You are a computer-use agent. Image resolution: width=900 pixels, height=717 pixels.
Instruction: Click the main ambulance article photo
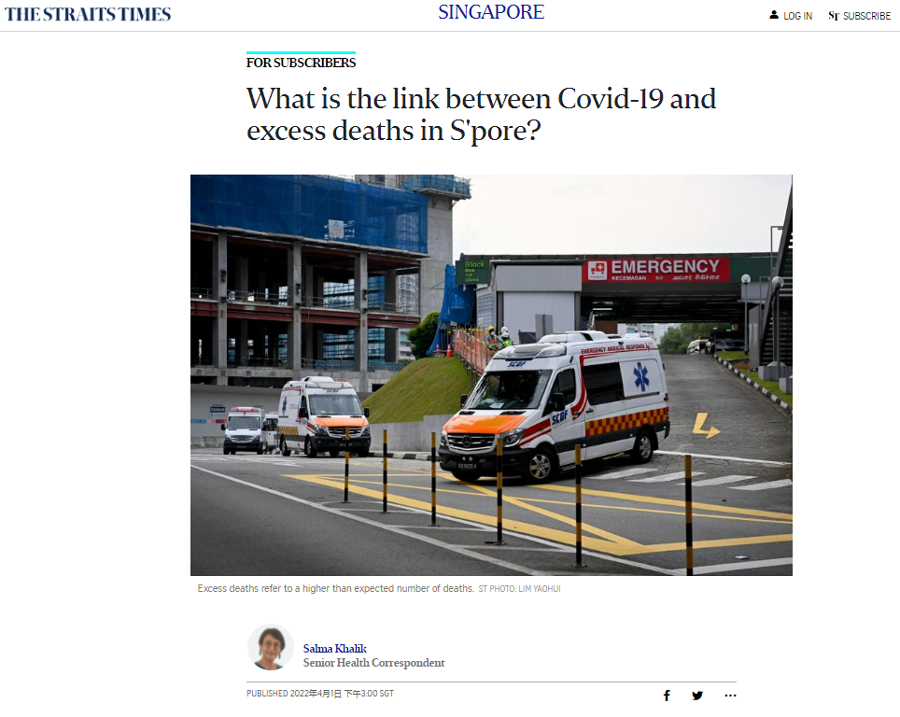click(491, 375)
